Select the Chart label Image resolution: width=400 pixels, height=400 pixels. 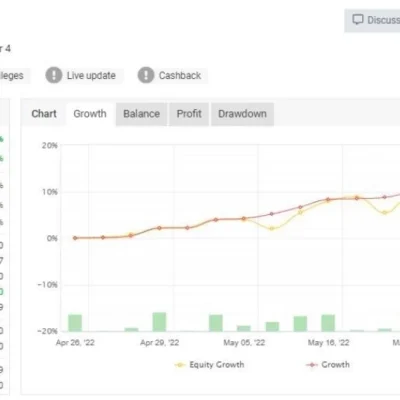tap(44, 114)
